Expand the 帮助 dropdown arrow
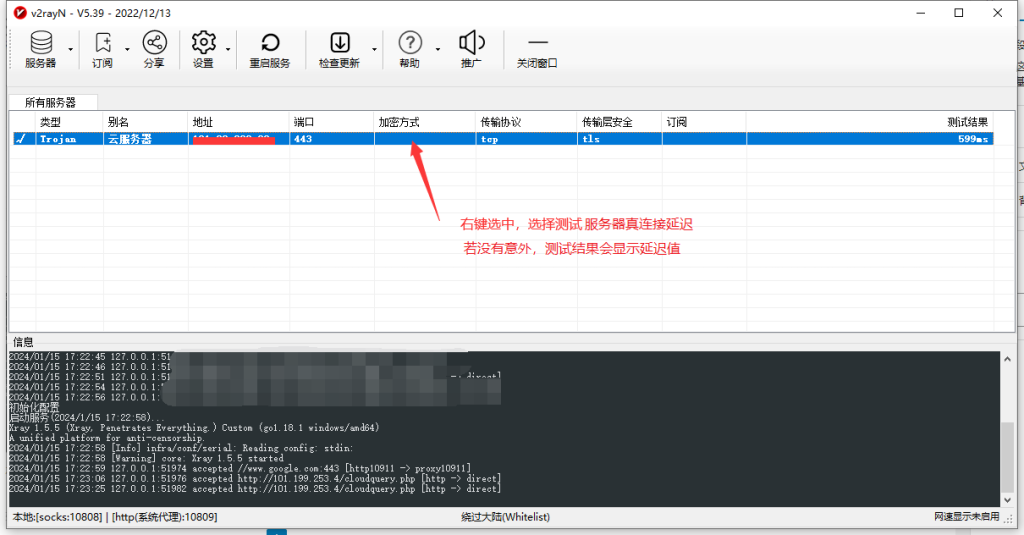The image size is (1024, 535). tap(438, 50)
